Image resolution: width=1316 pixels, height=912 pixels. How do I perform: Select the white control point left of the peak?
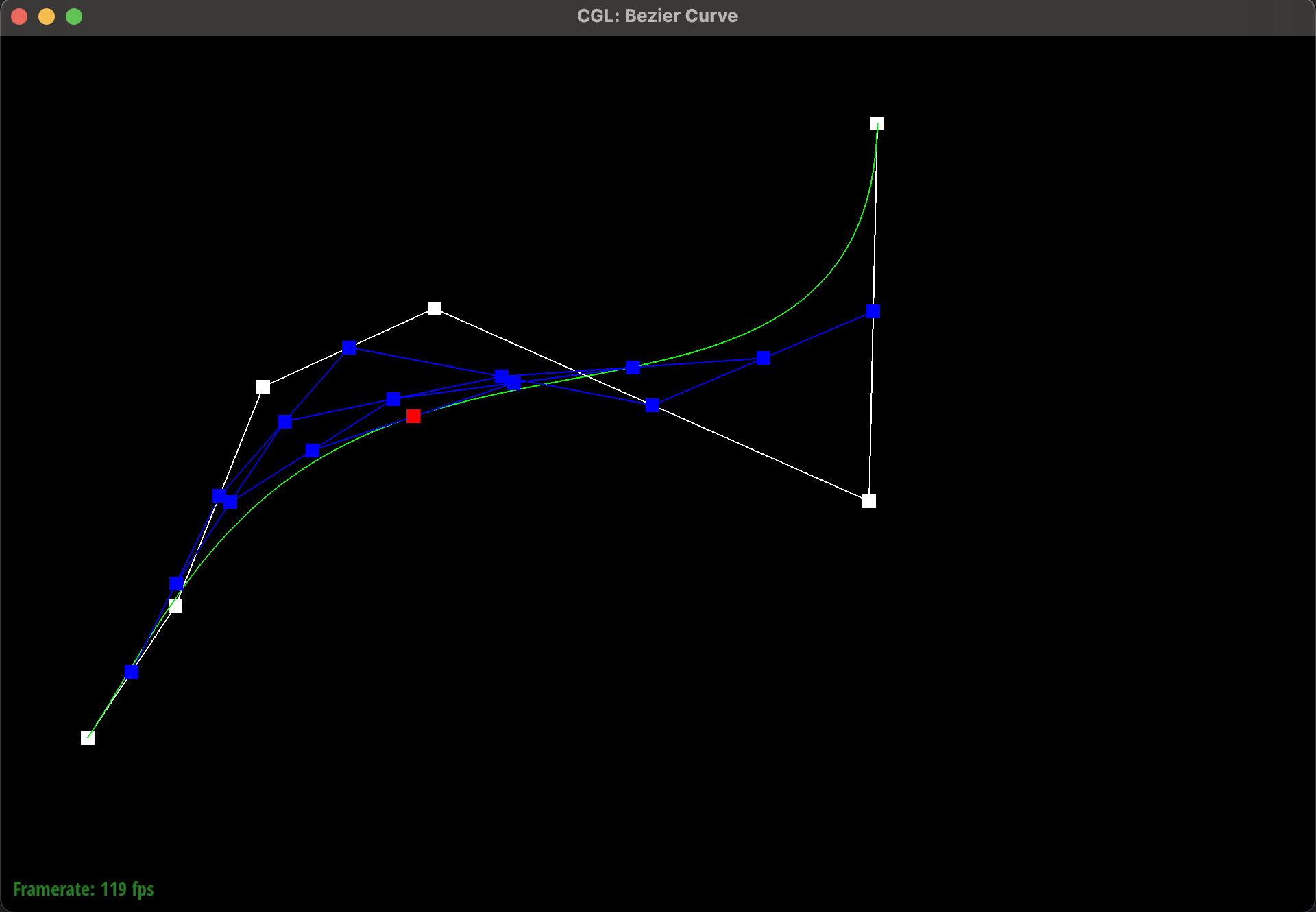(263, 387)
